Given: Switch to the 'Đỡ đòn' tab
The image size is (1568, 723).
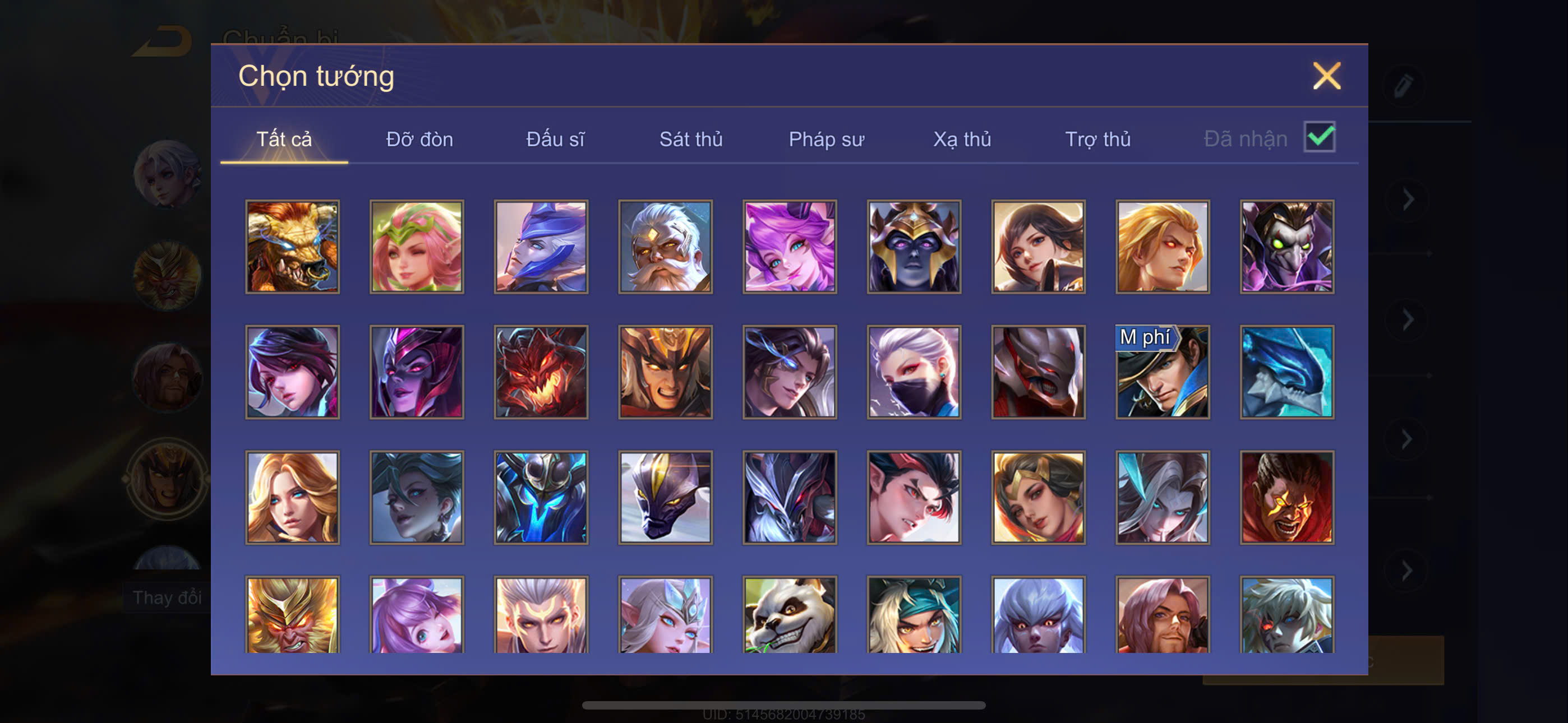Looking at the screenshot, I should (x=419, y=140).
